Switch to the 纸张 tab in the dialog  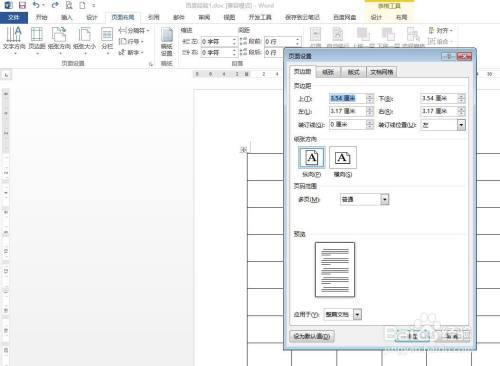pos(328,72)
